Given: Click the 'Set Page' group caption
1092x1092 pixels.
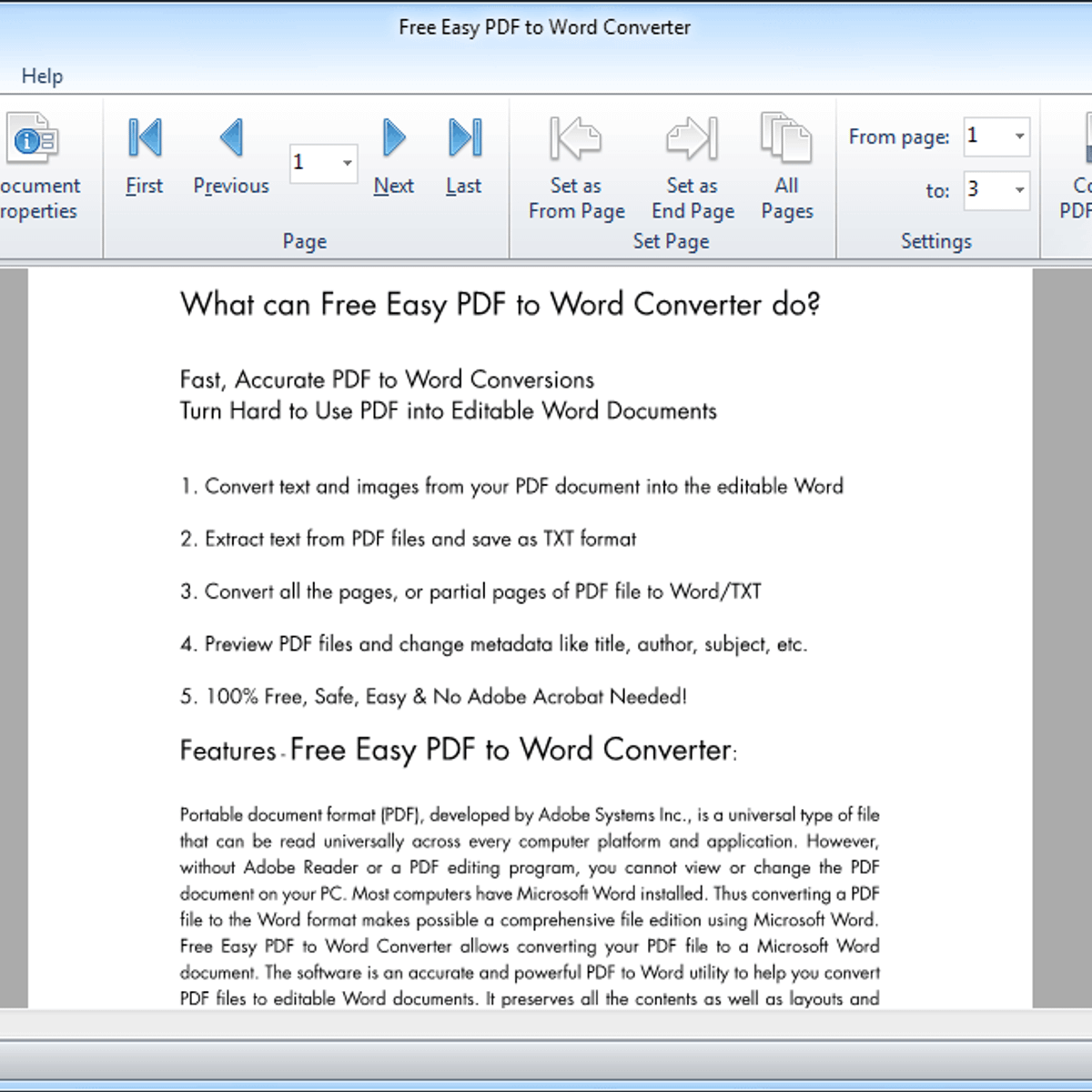Looking at the screenshot, I should (672, 241).
